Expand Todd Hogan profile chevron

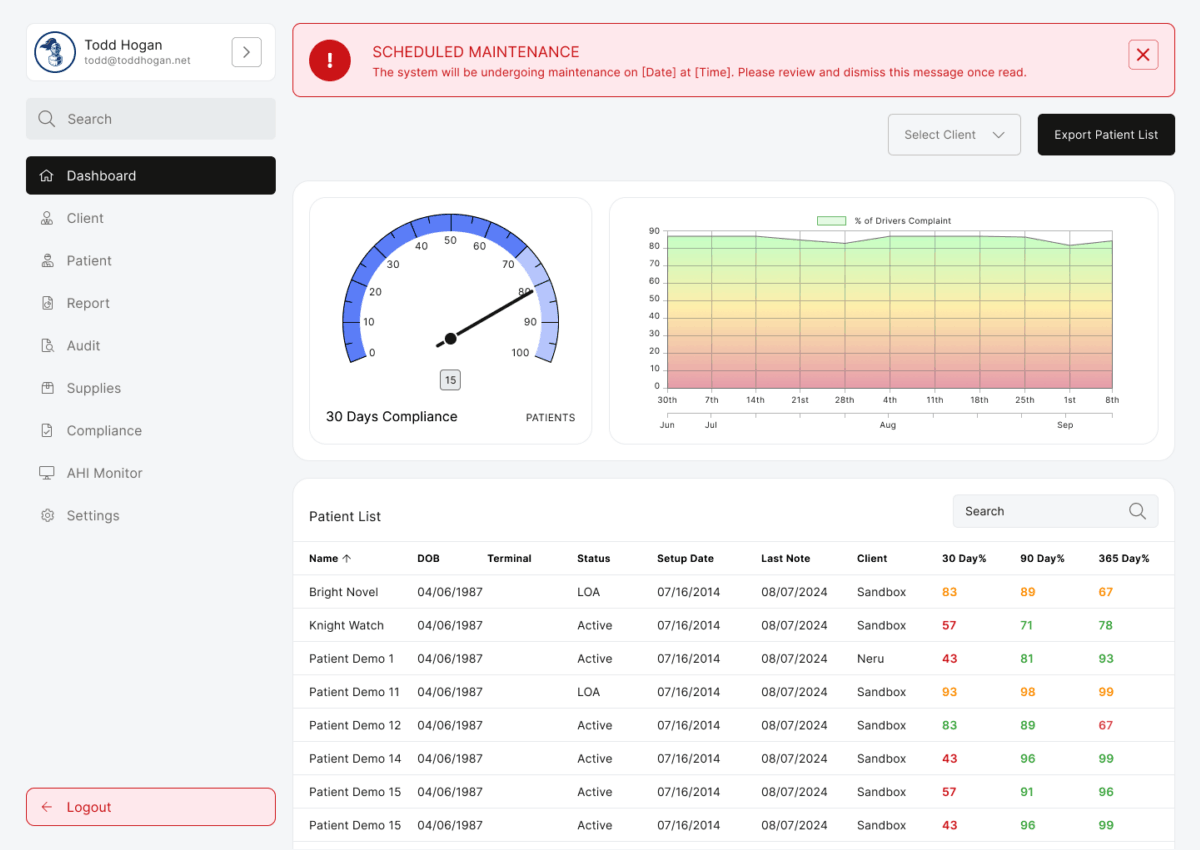point(246,52)
